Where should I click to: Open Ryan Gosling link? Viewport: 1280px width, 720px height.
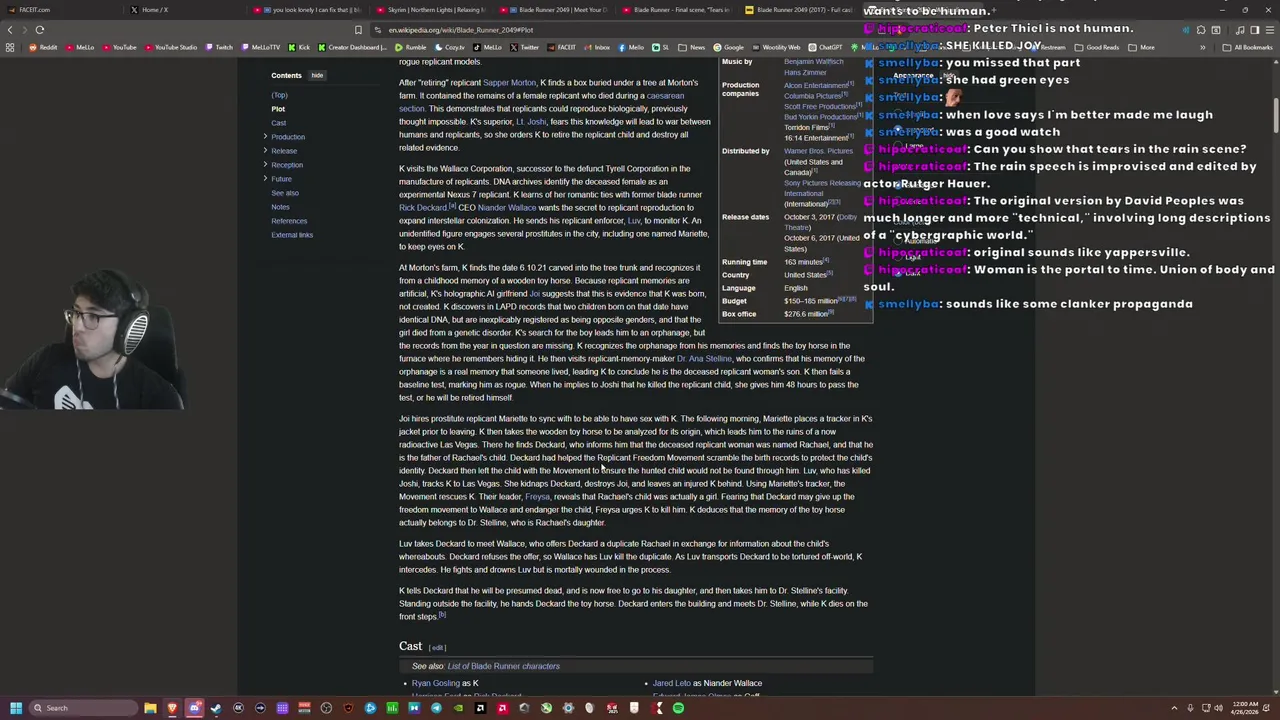pyautogui.click(x=435, y=683)
